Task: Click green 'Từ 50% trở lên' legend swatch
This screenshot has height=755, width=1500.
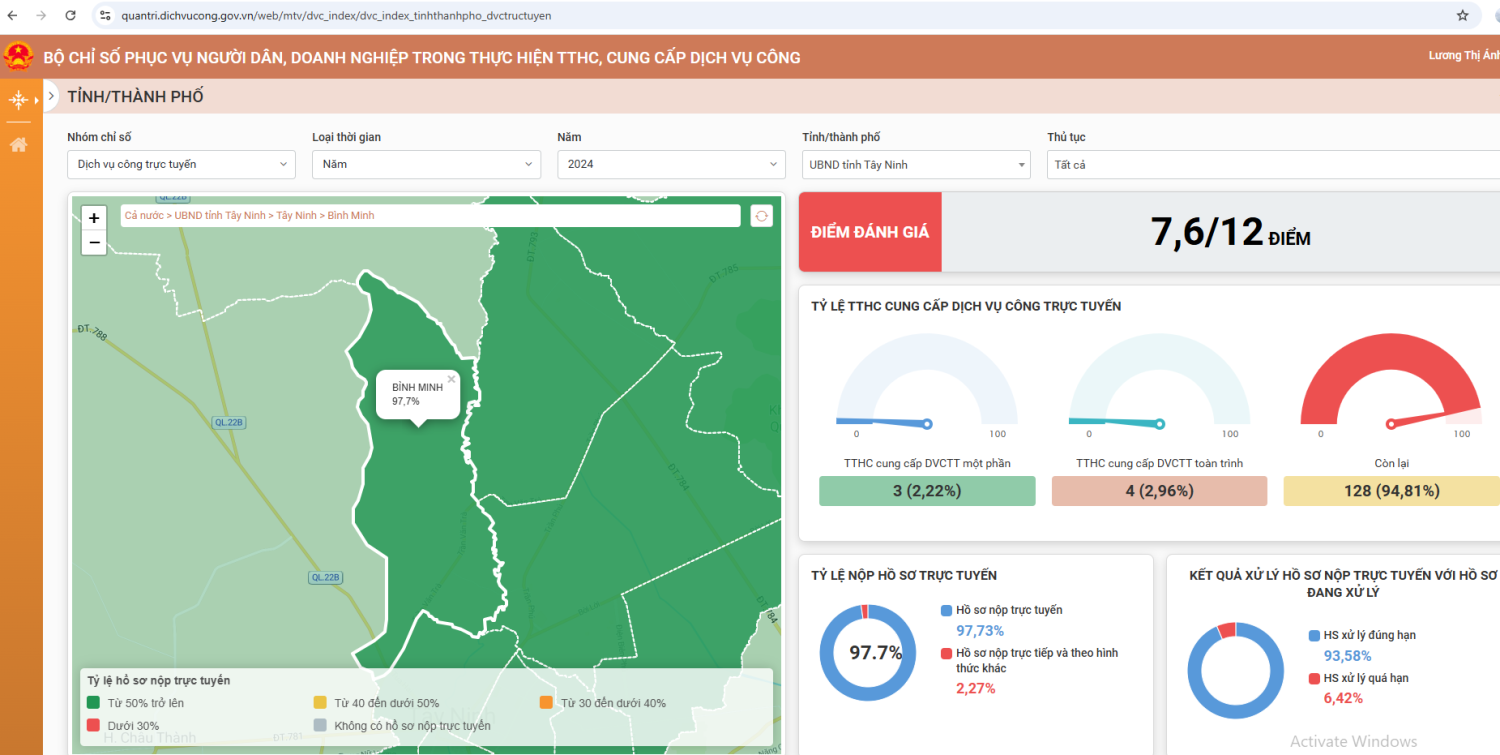Action: point(94,703)
